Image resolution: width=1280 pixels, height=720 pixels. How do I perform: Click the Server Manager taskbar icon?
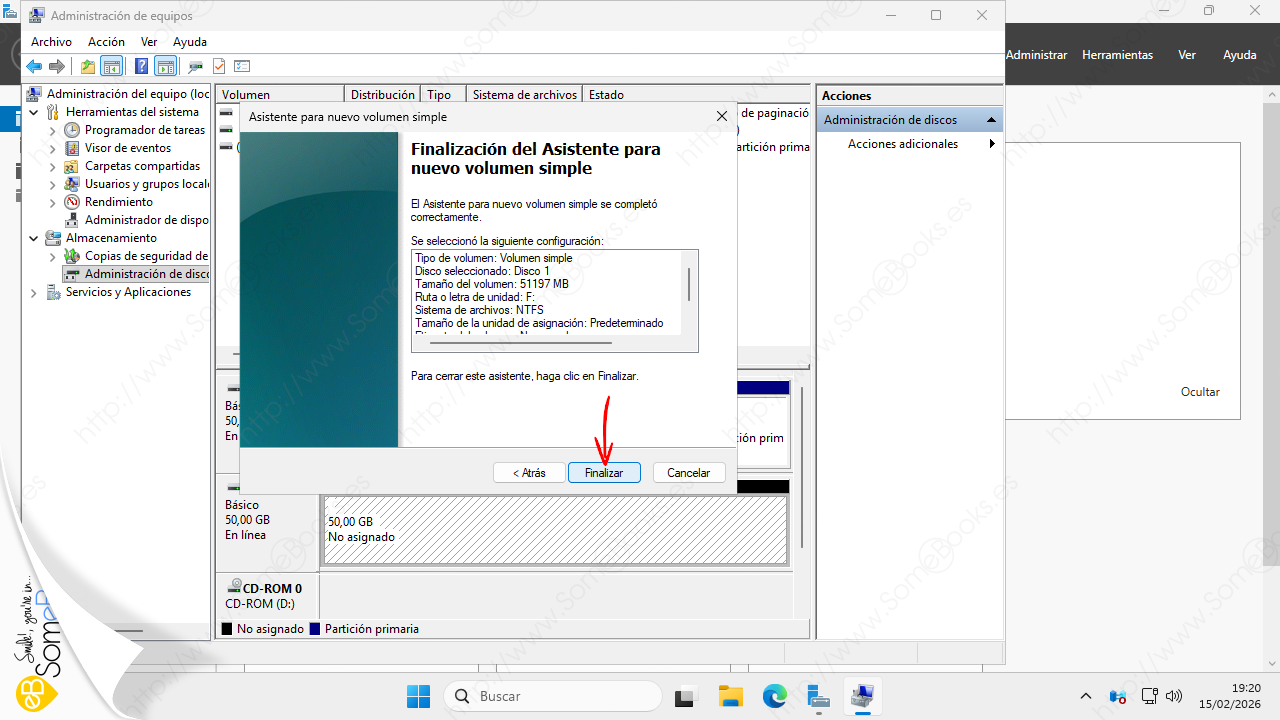(818, 696)
